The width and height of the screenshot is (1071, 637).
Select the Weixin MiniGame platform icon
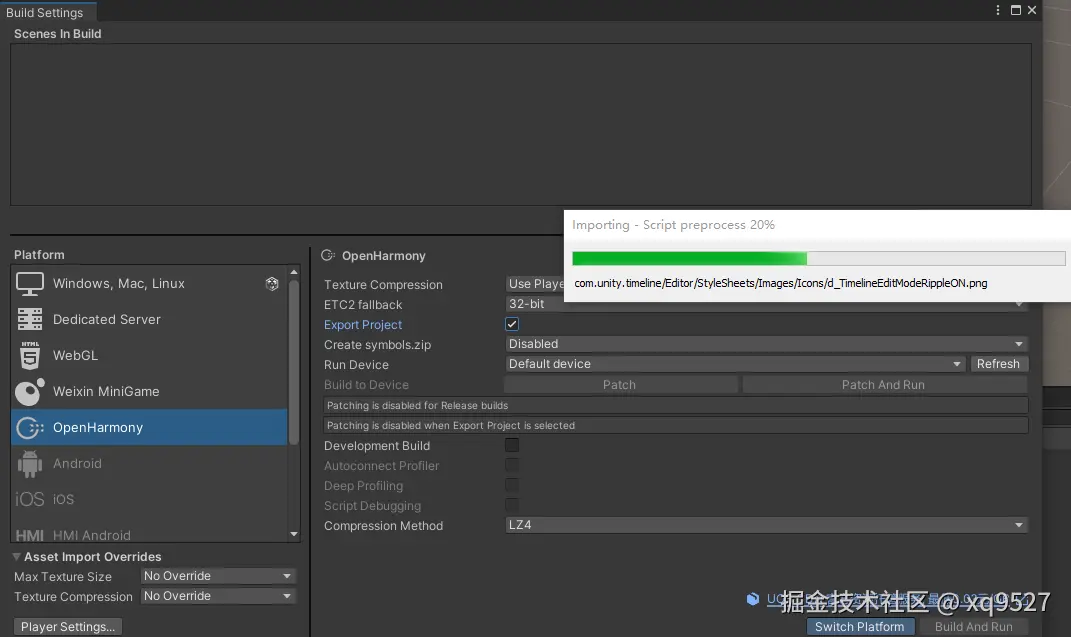29,392
